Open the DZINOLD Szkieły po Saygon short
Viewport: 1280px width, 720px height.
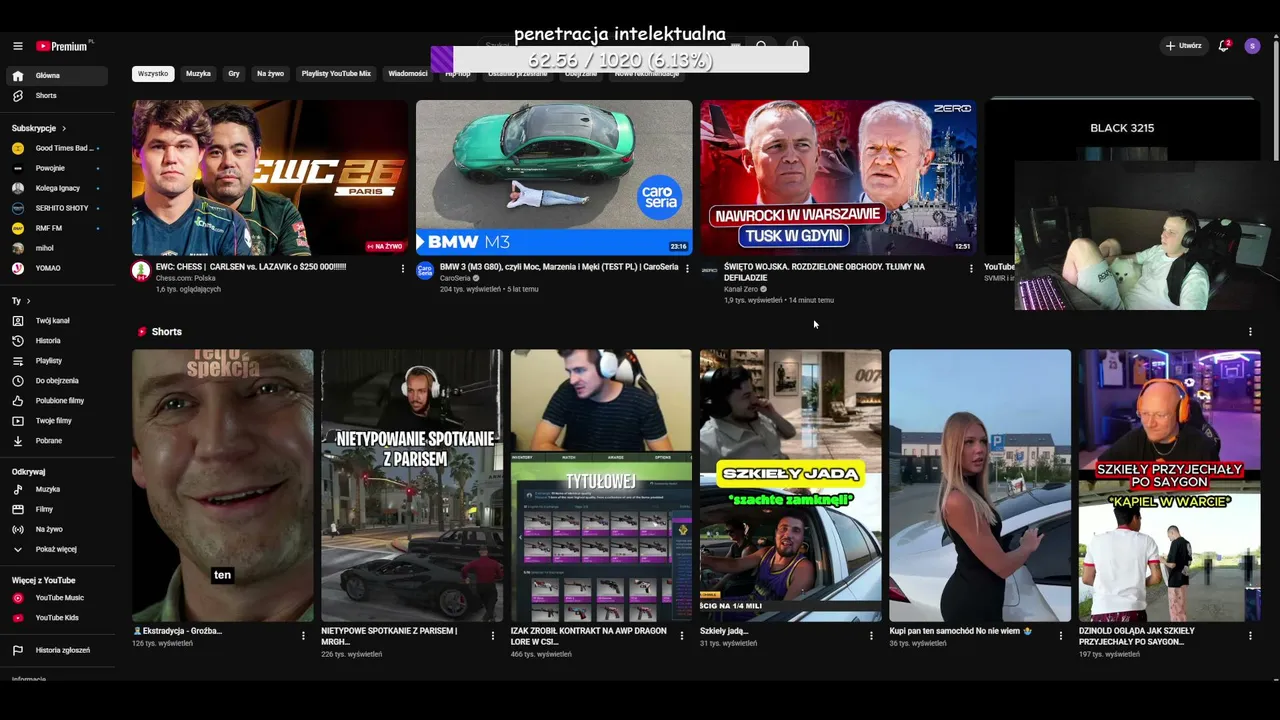pos(1169,486)
